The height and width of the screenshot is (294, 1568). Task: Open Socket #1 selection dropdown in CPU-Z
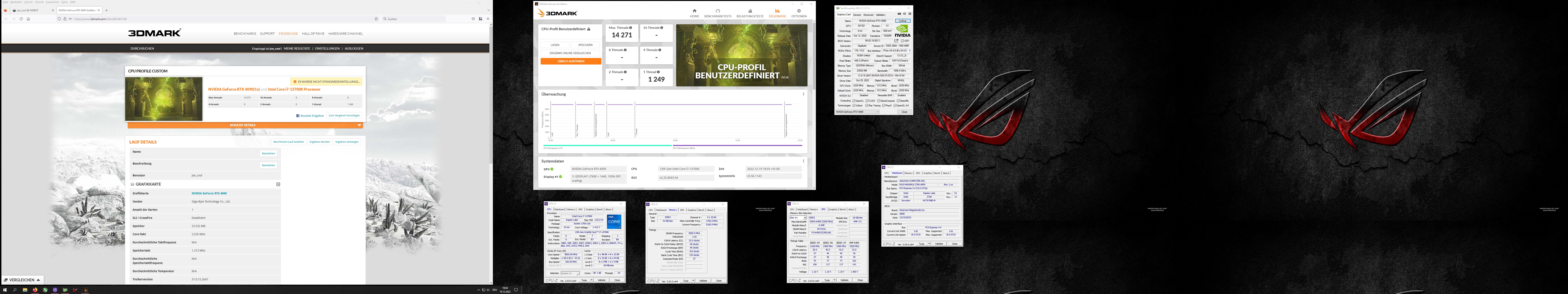[570, 273]
